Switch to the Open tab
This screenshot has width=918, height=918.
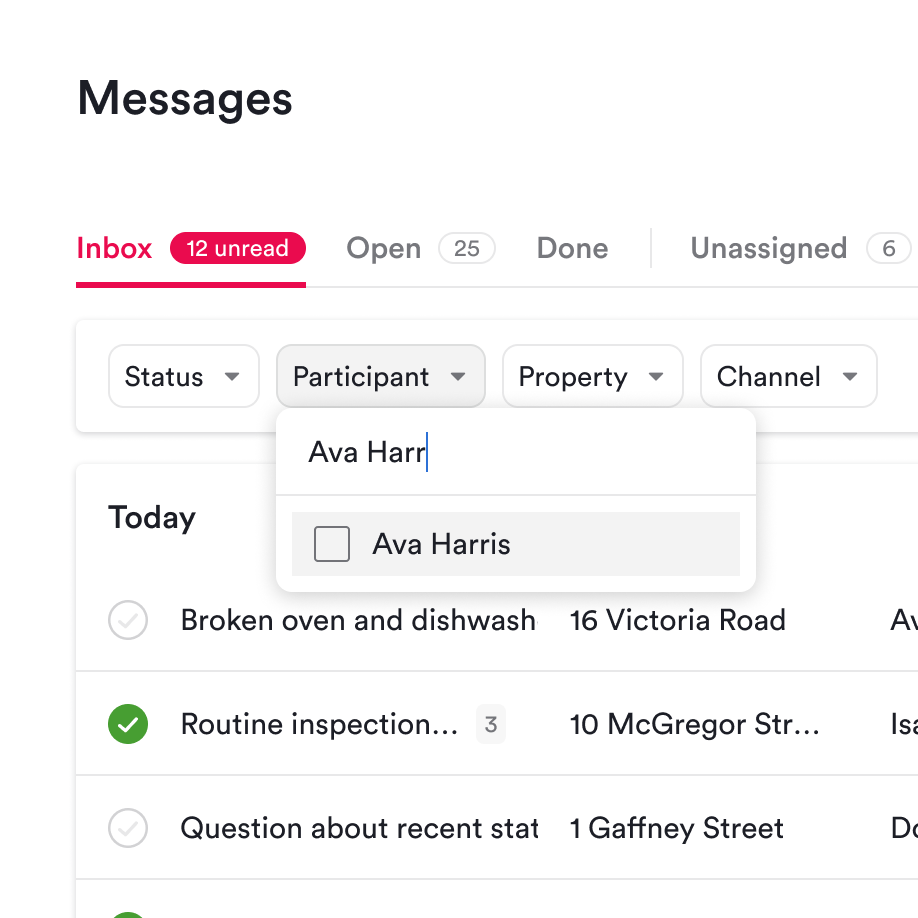420,248
